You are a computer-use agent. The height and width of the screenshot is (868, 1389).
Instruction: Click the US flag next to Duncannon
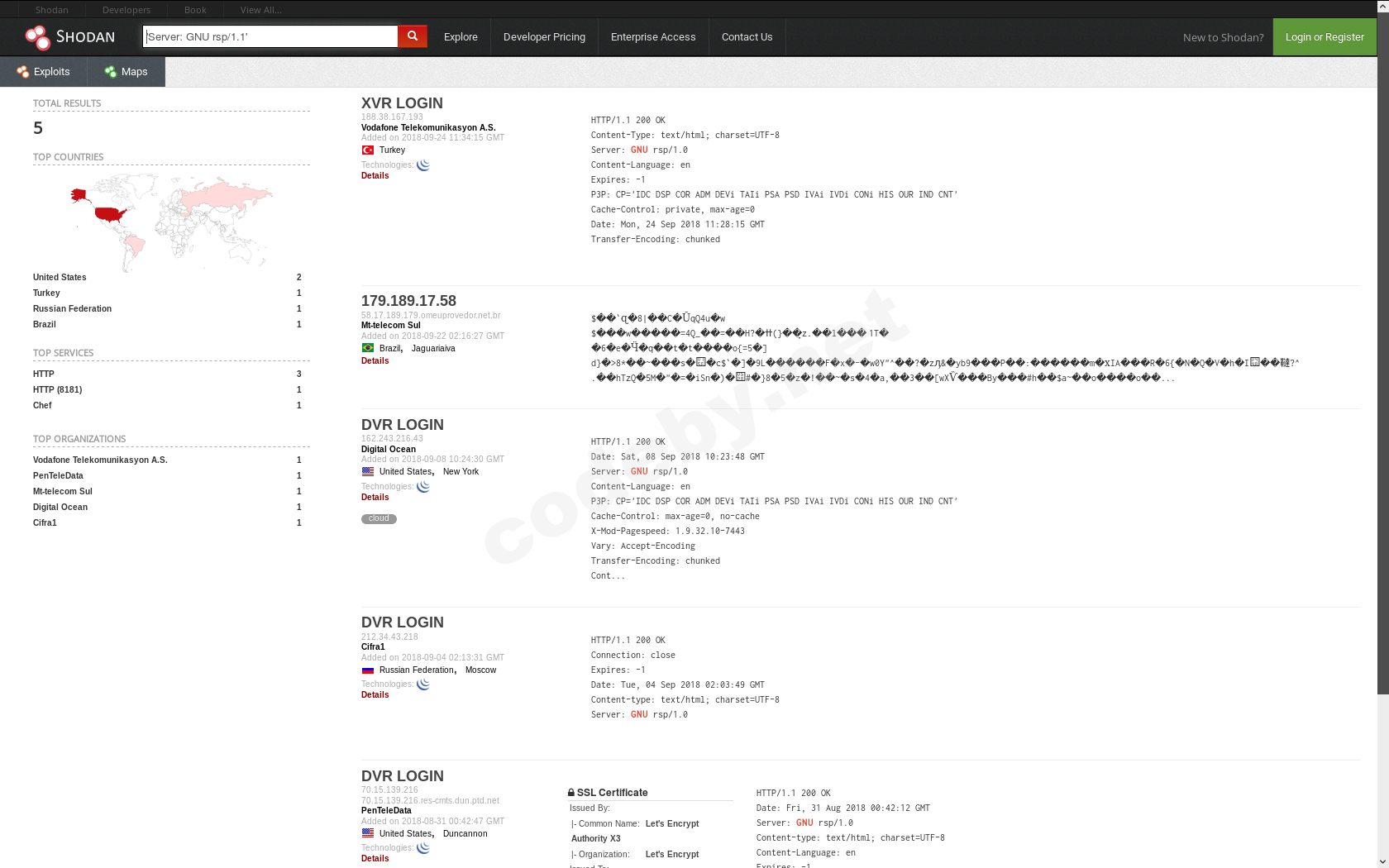(367, 833)
